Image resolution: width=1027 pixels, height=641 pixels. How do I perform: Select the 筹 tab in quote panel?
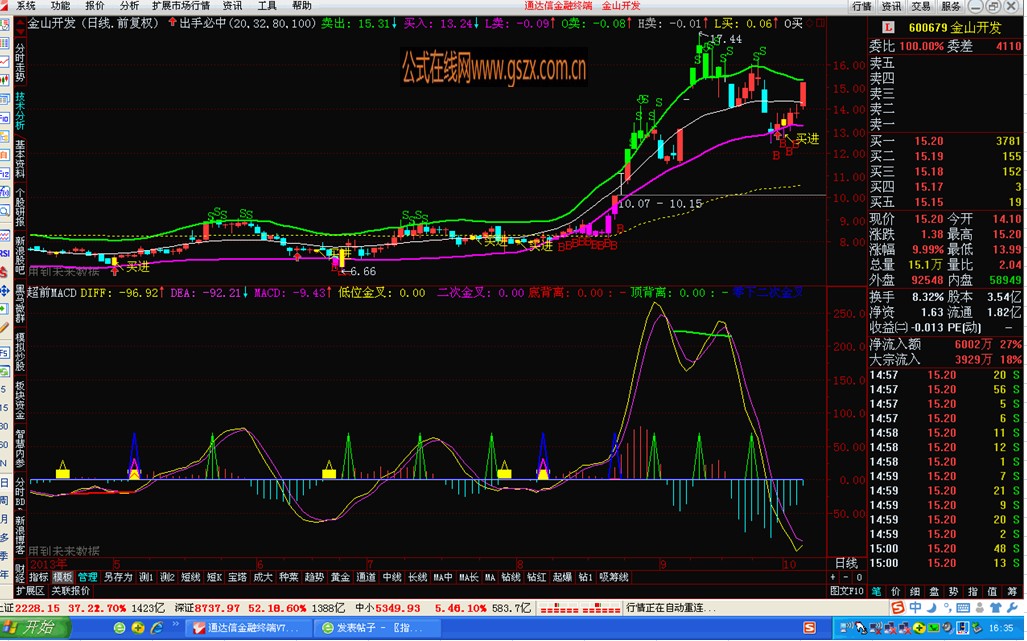click(x=1013, y=591)
